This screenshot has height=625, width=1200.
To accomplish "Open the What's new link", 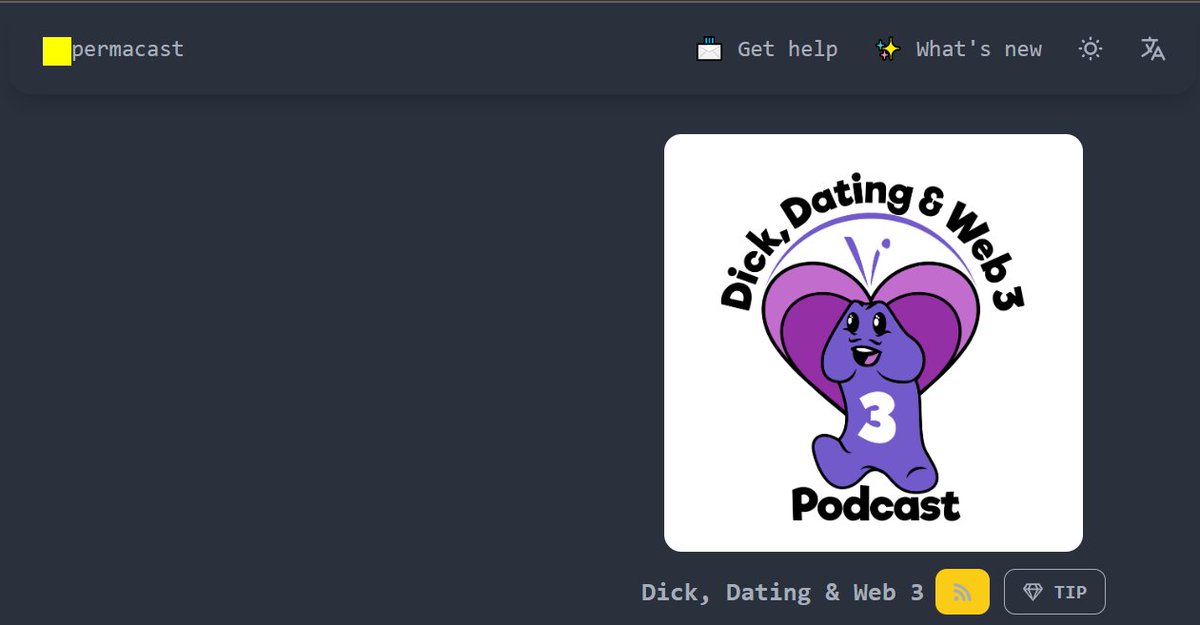I will coord(958,49).
